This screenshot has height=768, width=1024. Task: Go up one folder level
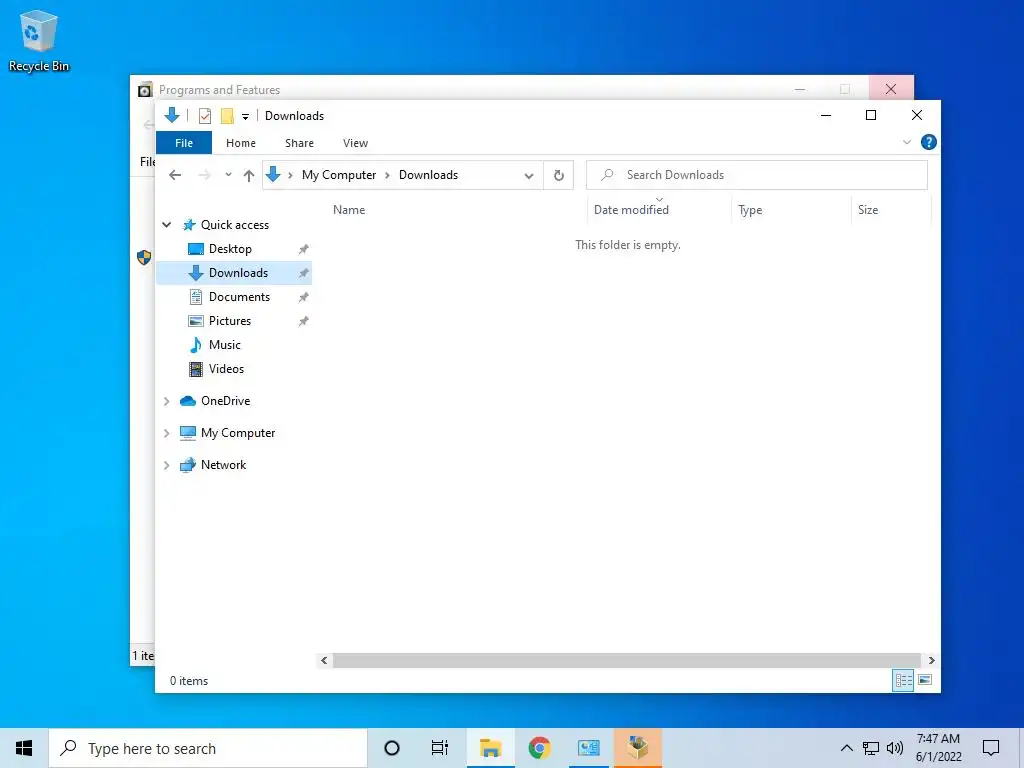(249, 175)
